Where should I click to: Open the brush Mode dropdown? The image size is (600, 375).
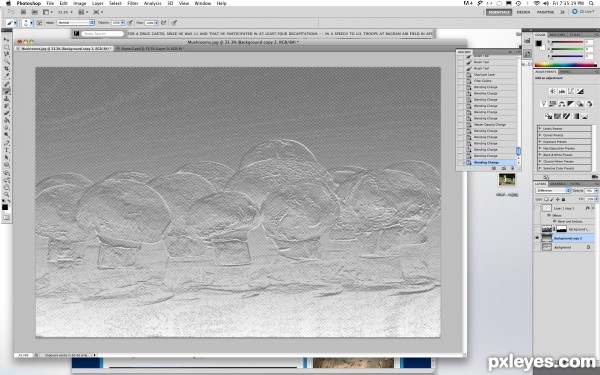click(76, 23)
